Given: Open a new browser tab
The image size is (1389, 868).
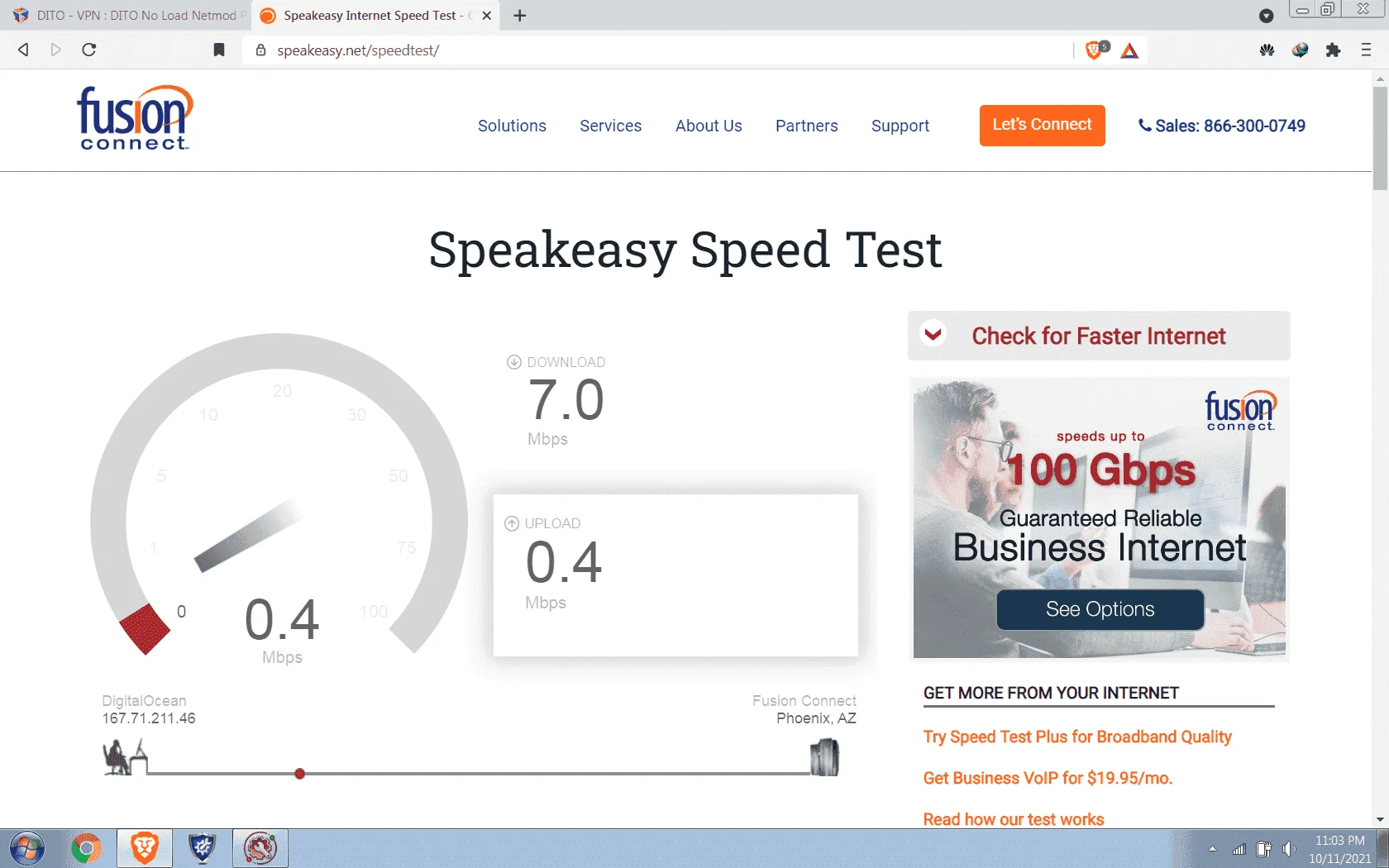Looking at the screenshot, I should click(x=519, y=16).
